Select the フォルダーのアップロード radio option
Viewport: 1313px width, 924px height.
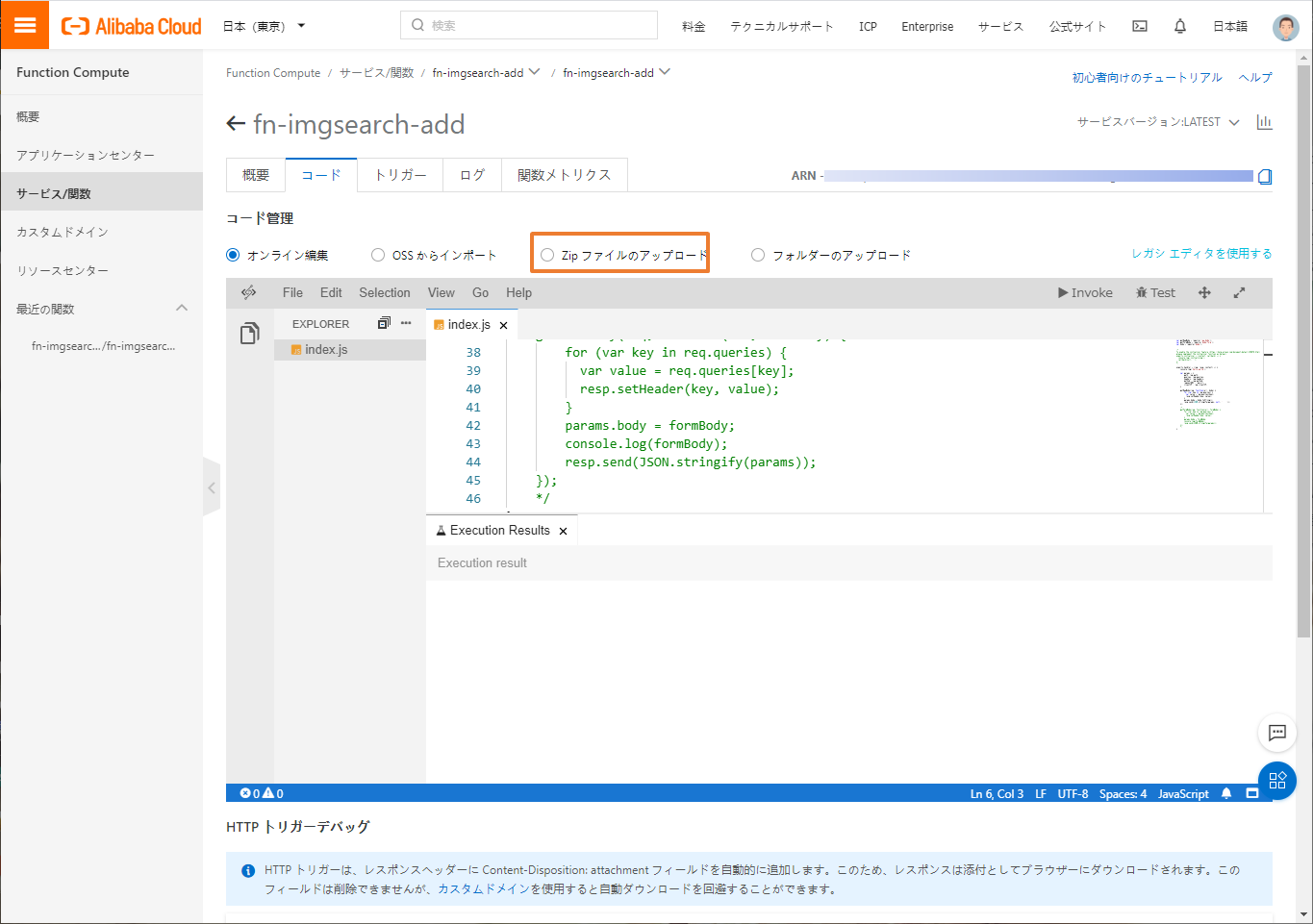coord(758,255)
